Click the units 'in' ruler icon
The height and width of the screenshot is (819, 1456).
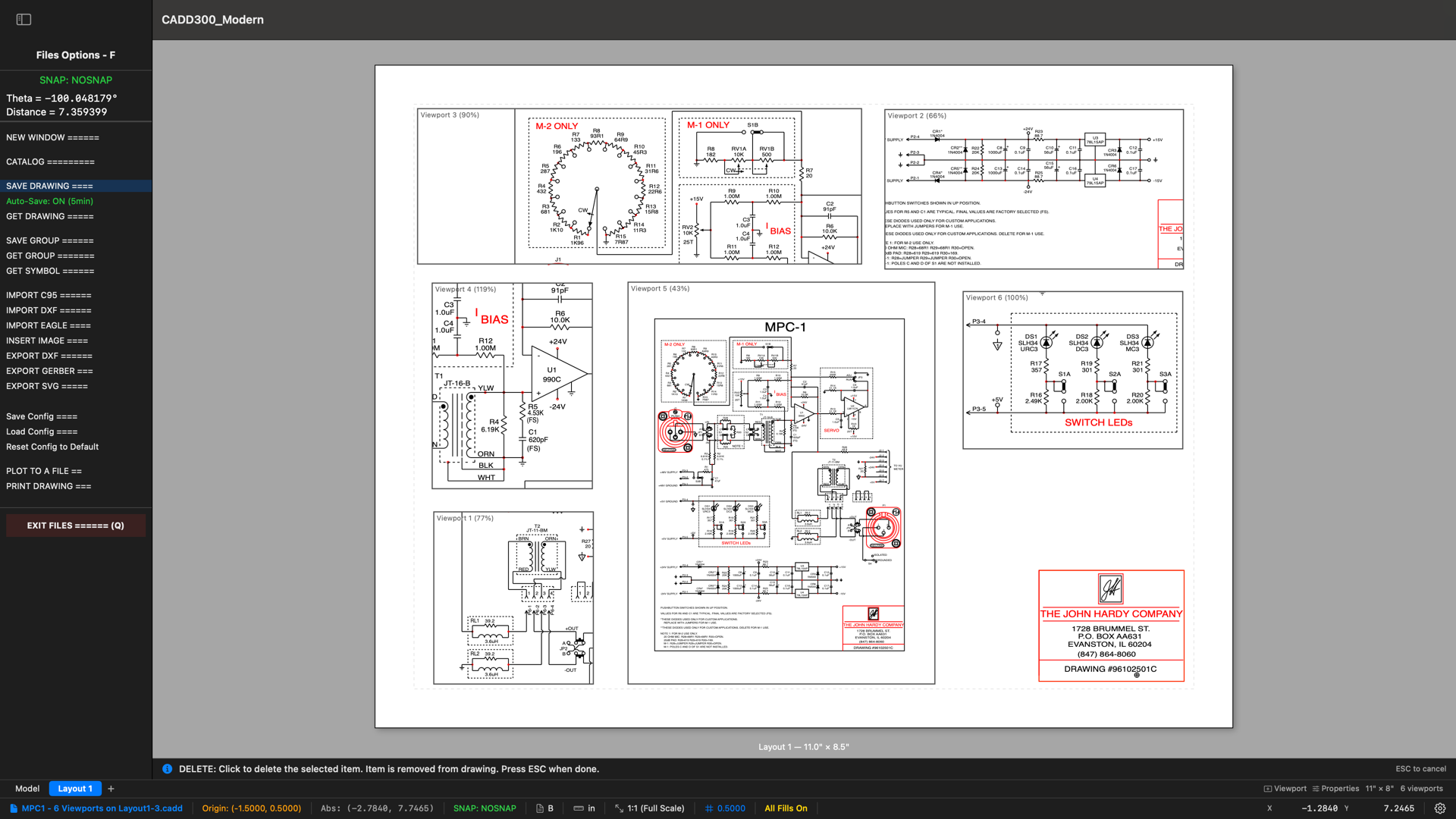[579, 808]
